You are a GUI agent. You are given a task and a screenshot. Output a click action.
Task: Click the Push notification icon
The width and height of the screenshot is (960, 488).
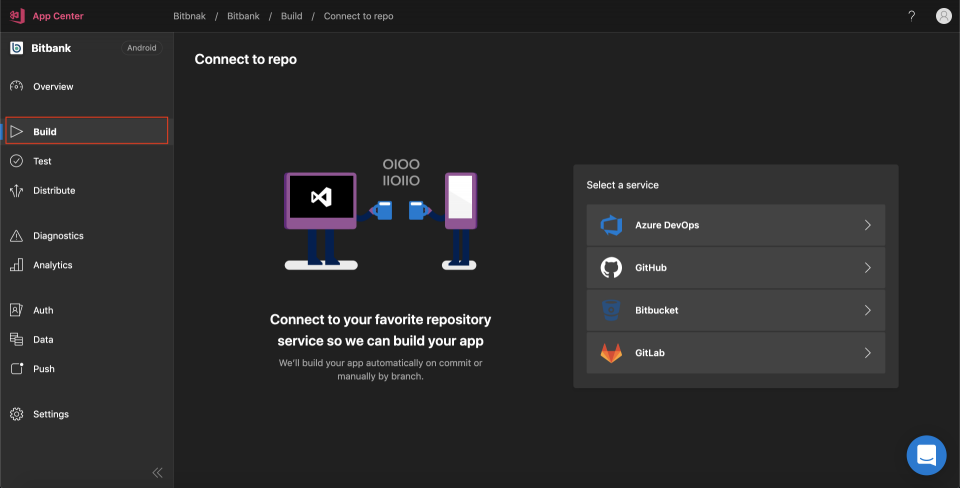pos(17,369)
